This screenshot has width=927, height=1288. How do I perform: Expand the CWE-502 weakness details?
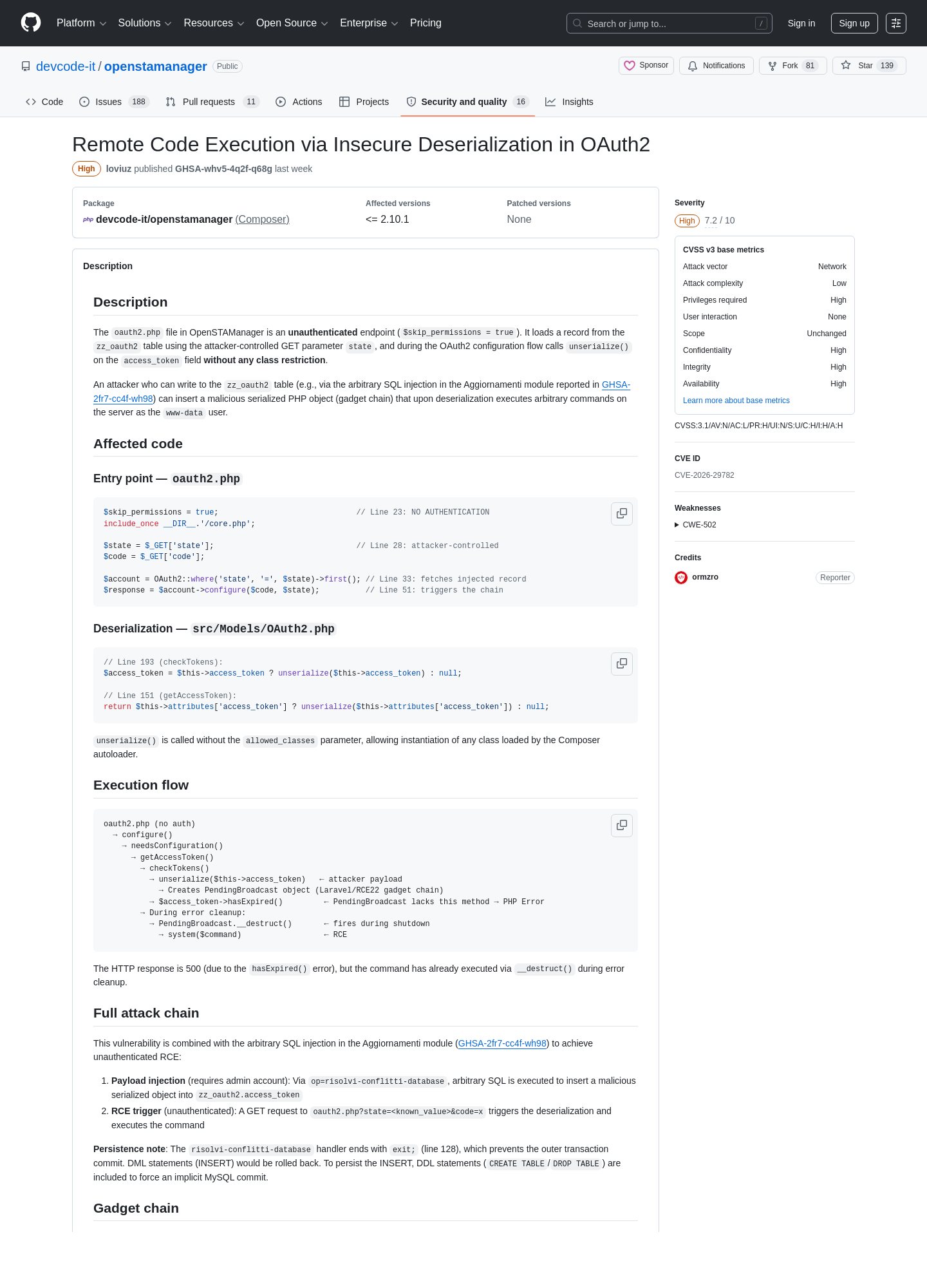pos(695,525)
